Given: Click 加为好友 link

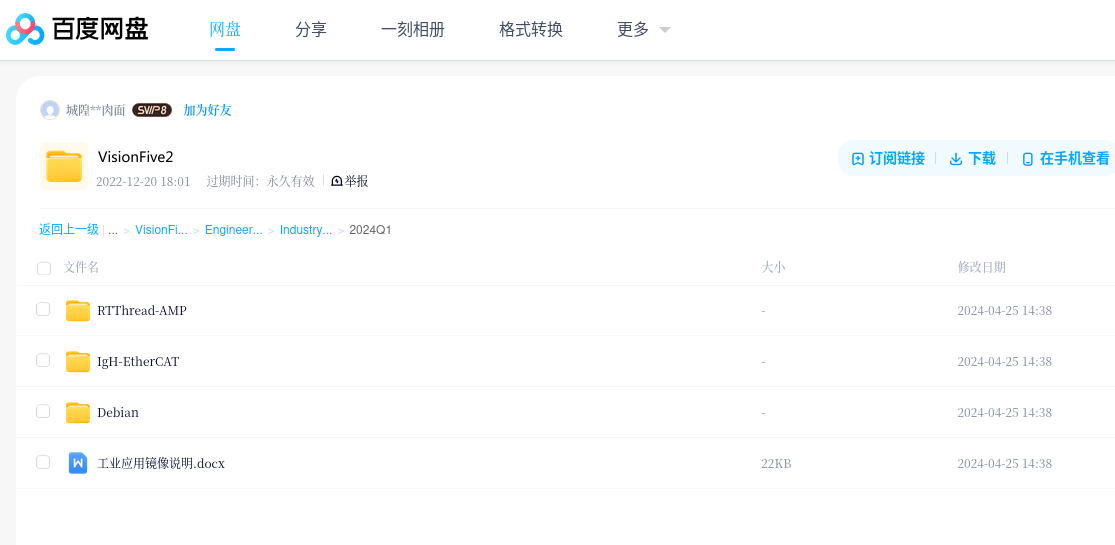Looking at the screenshot, I should pos(208,110).
